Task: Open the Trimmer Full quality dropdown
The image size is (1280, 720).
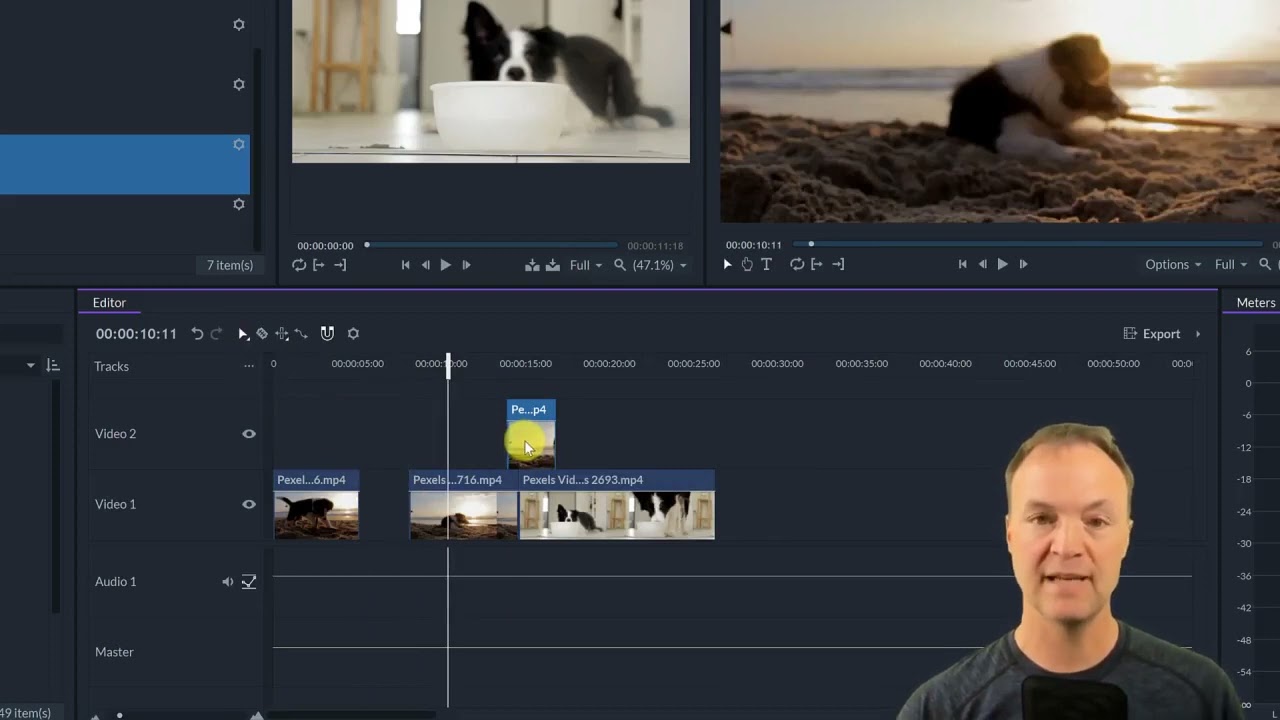Action: click(586, 265)
